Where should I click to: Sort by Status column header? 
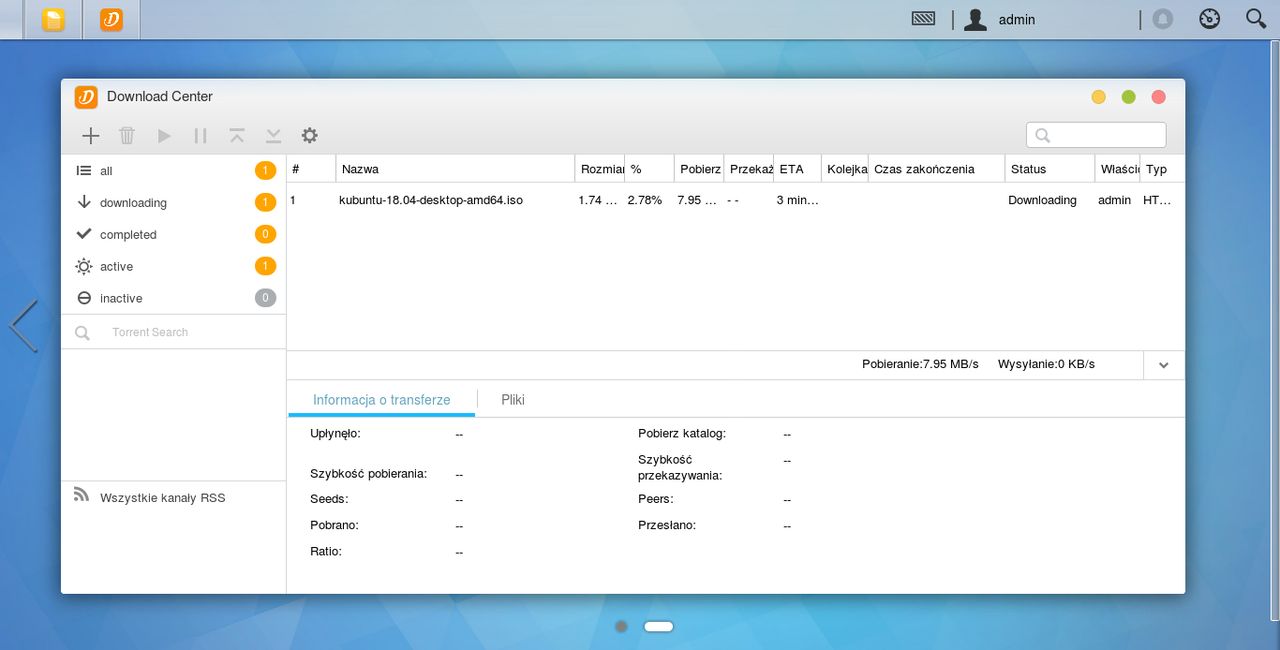tap(1050, 169)
